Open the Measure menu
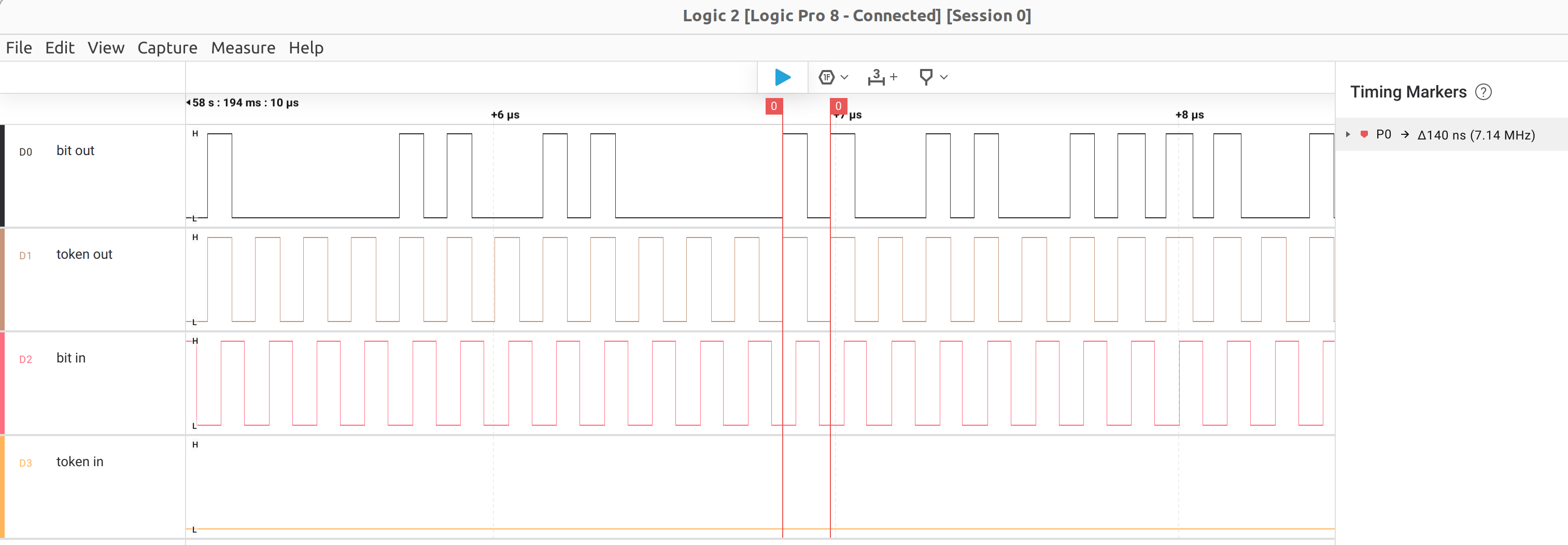This screenshot has height=545, width=1568. [243, 48]
